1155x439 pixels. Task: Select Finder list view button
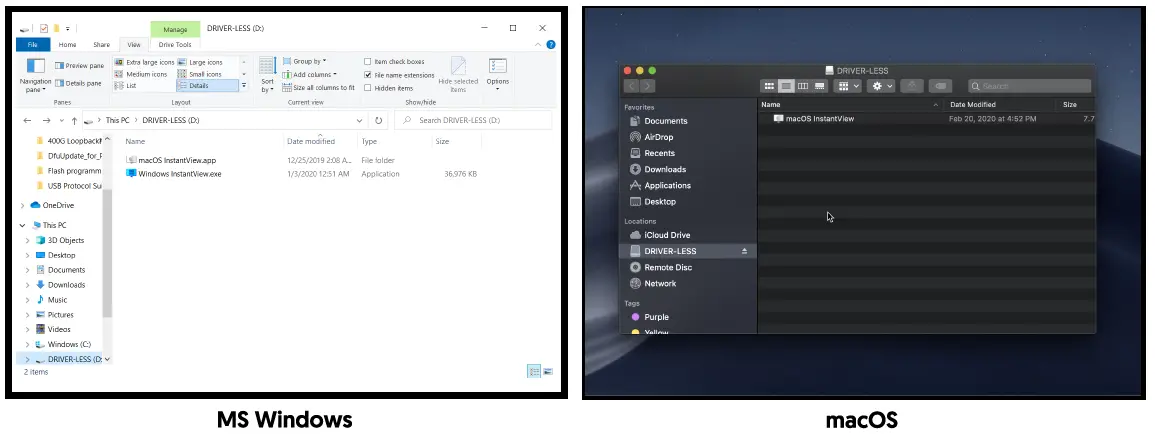(786, 86)
